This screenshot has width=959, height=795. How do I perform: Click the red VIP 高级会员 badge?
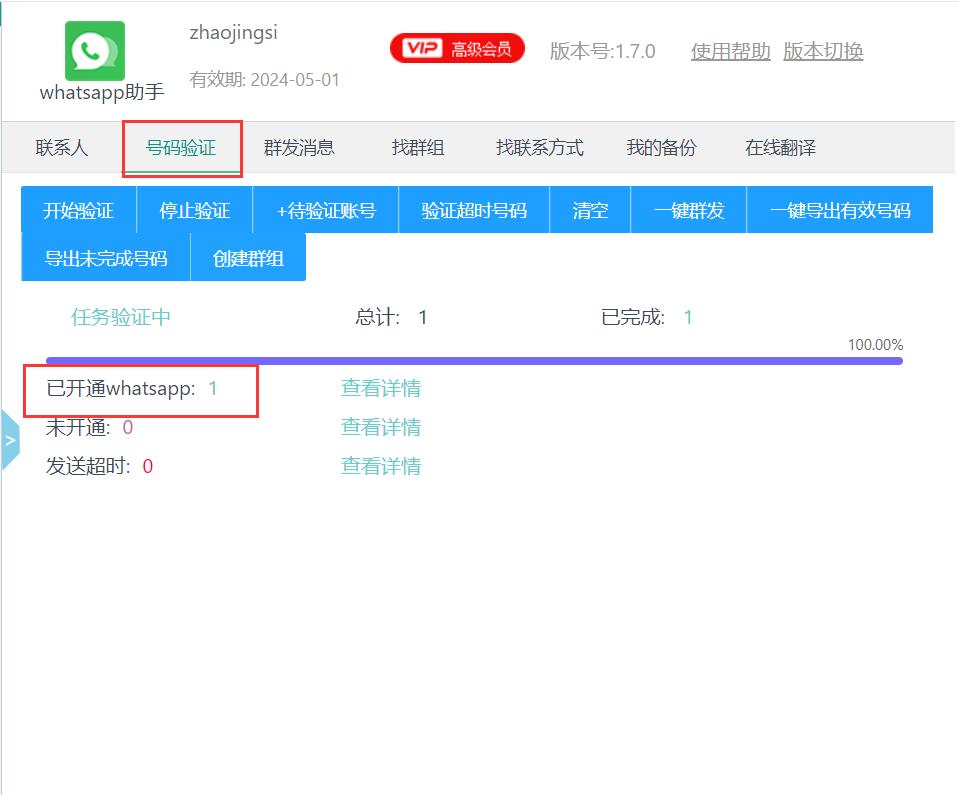(x=457, y=49)
